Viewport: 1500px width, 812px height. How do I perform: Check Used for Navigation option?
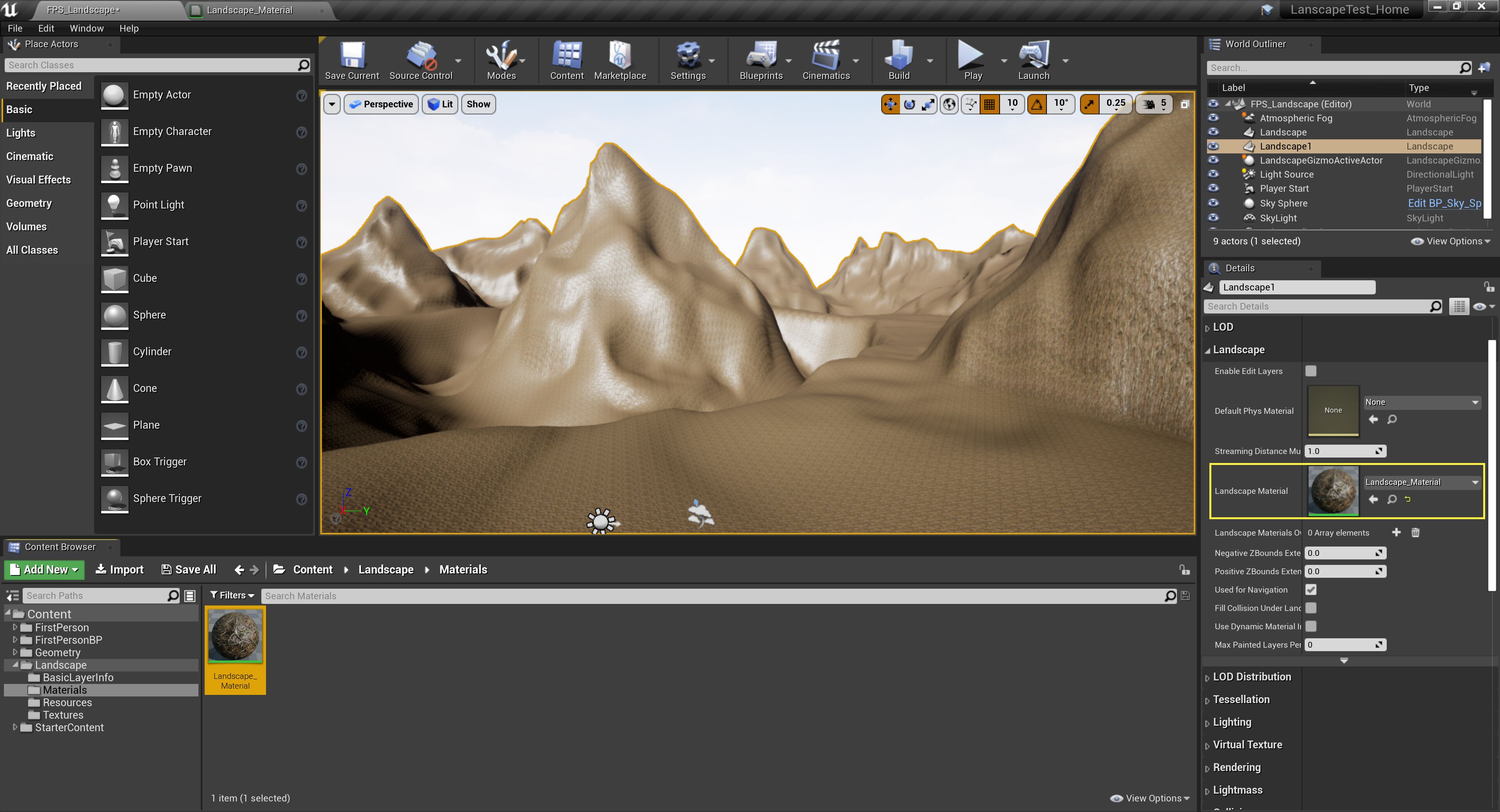(1311, 589)
